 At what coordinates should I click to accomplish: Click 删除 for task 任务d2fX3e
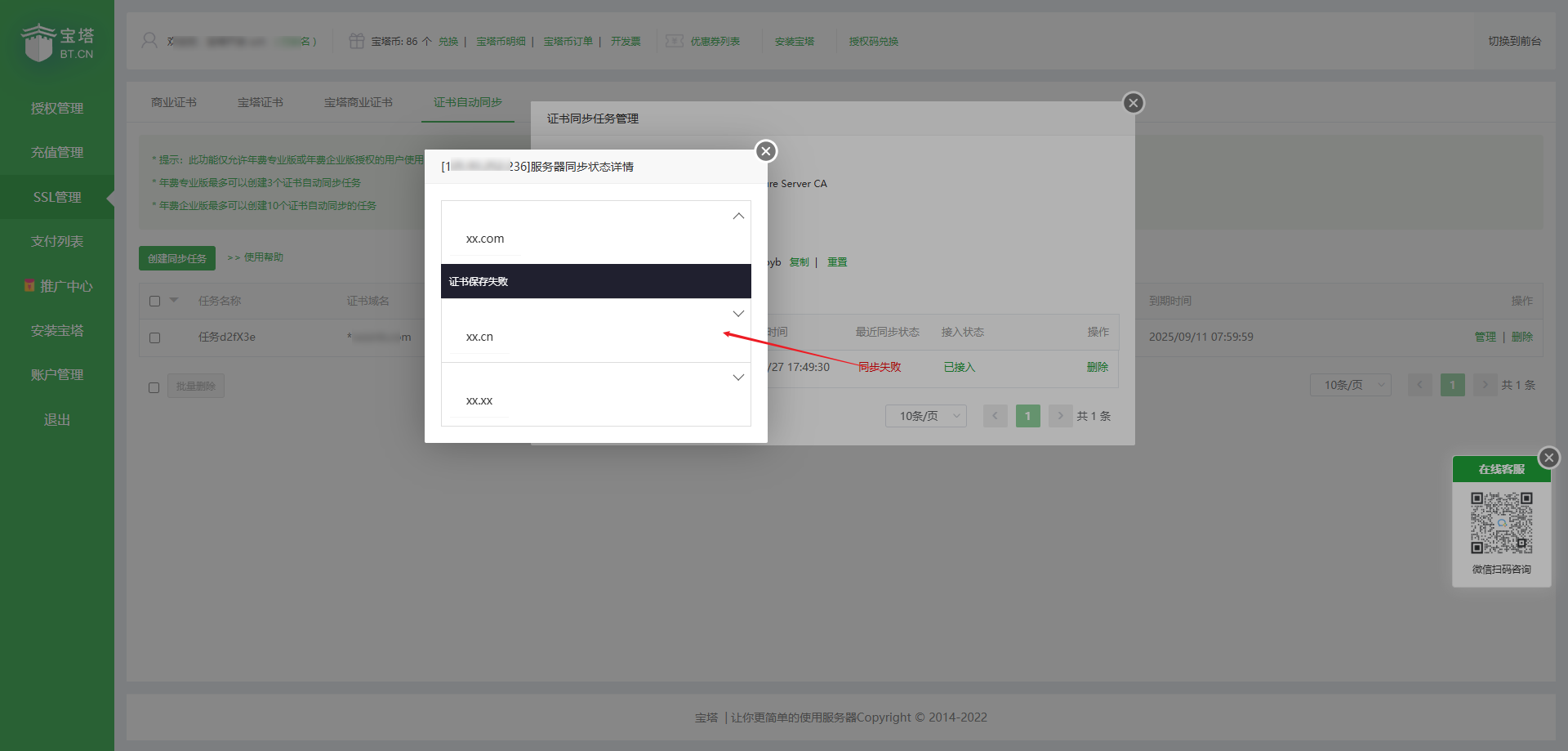1522,337
